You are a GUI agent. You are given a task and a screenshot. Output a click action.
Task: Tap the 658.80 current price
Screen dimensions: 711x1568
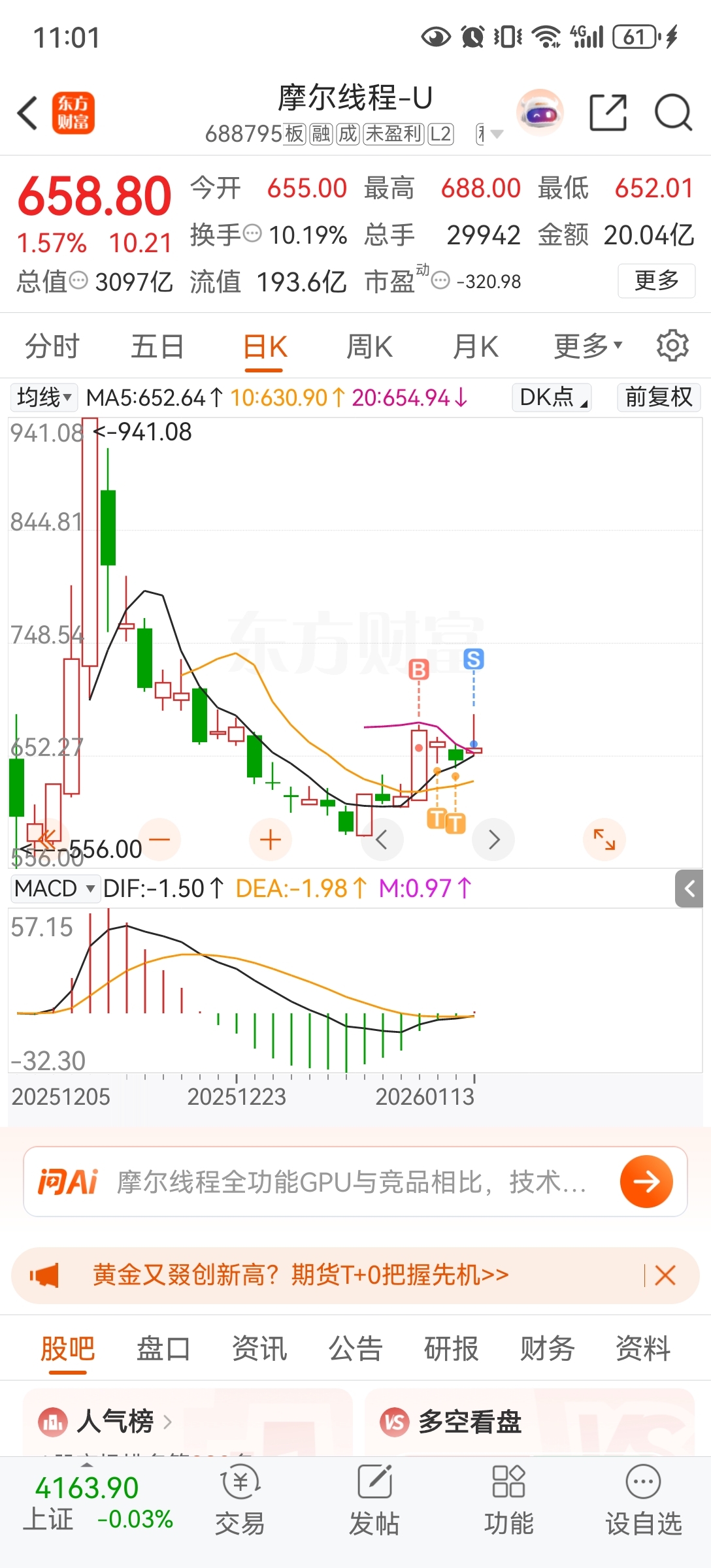click(x=95, y=196)
